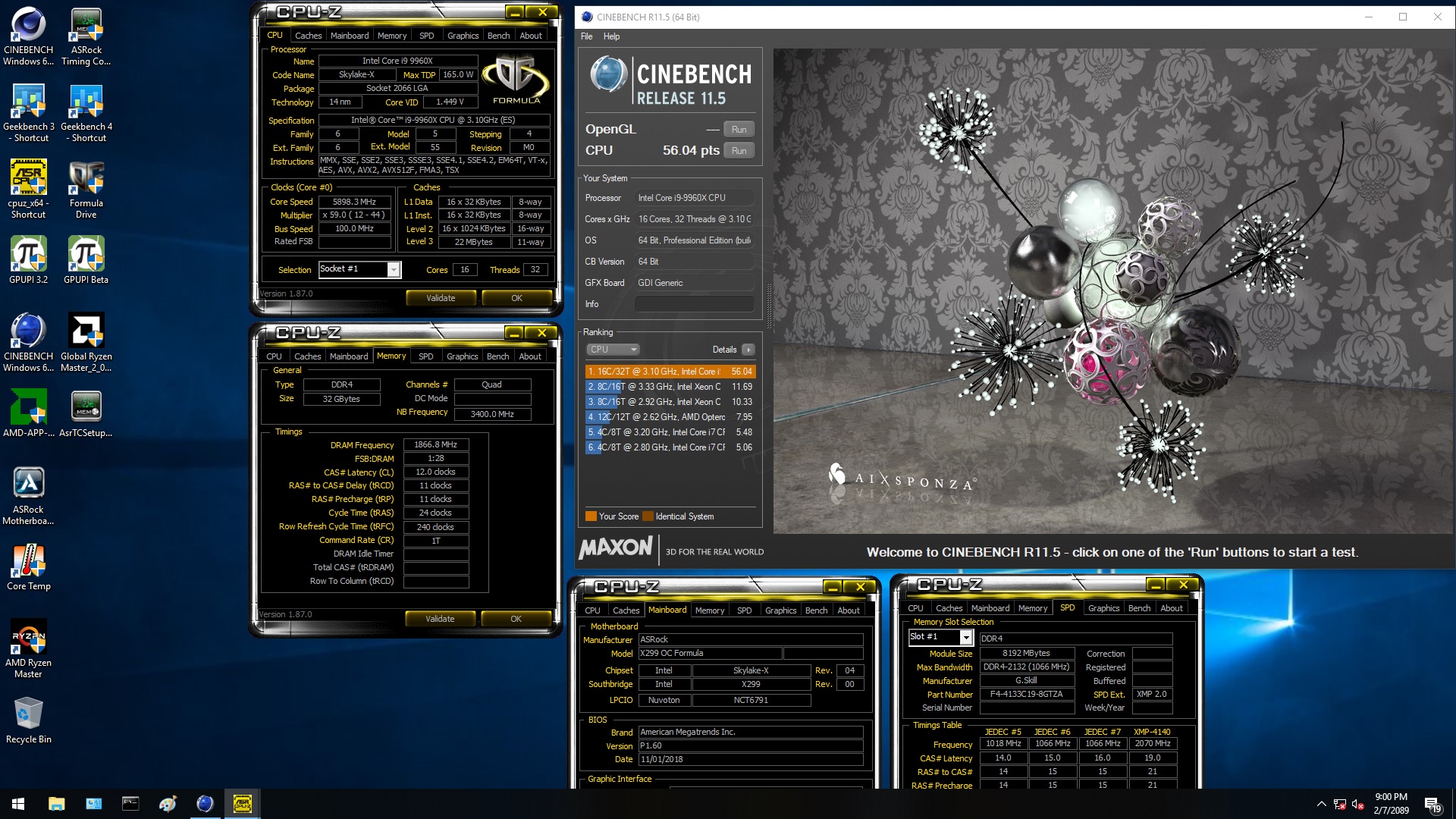
Task: Run the CPU benchmark in Cinebench
Action: point(739,151)
